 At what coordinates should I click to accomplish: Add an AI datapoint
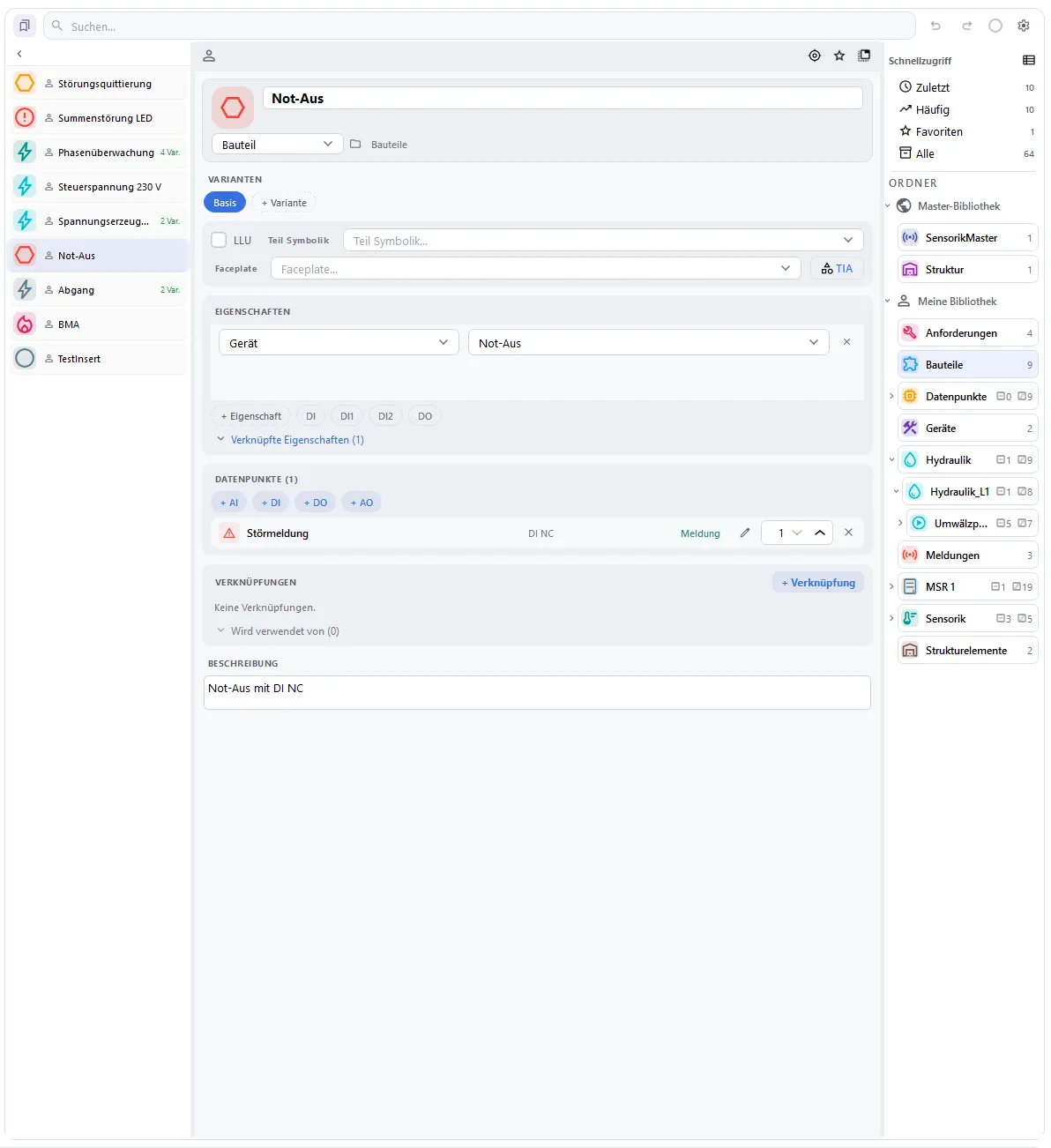(x=229, y=502)
